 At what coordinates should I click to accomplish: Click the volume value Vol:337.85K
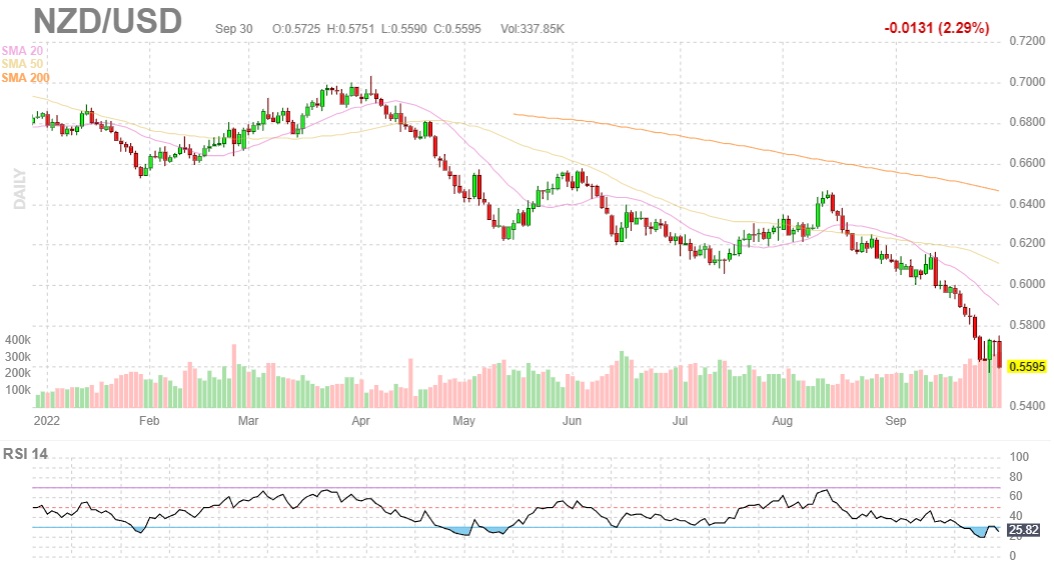click(x=532, y=29)
